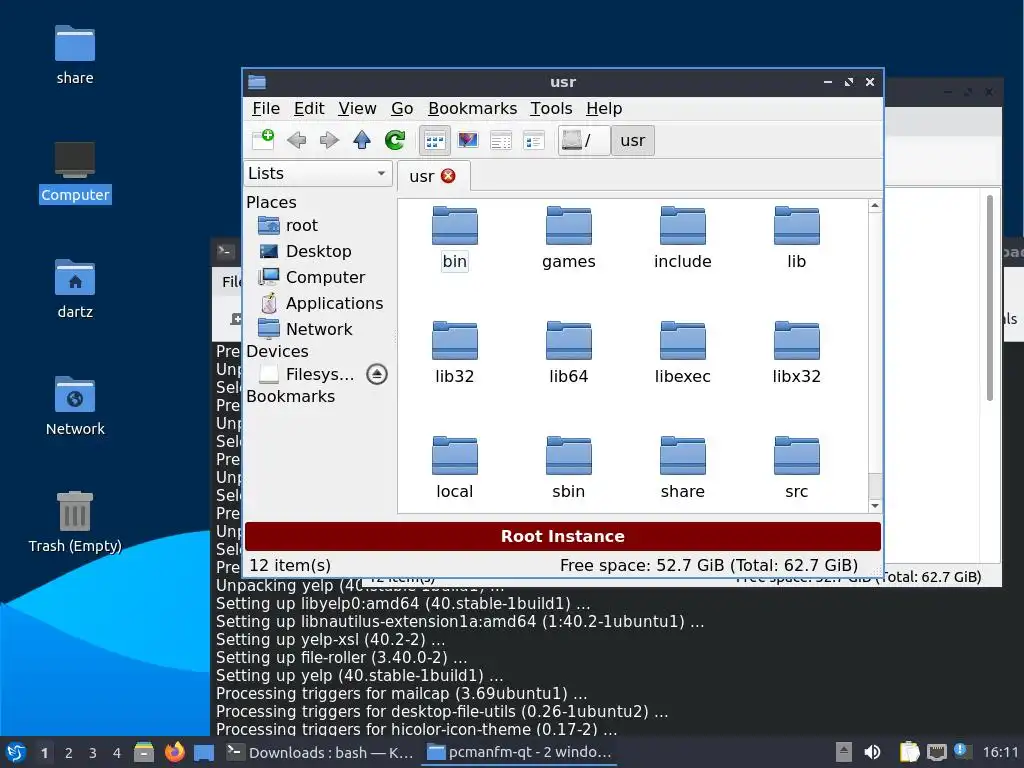The height and width of the screenshot is (768, 1024).
Task: Open the Help menu
Action: coord(604,108)
